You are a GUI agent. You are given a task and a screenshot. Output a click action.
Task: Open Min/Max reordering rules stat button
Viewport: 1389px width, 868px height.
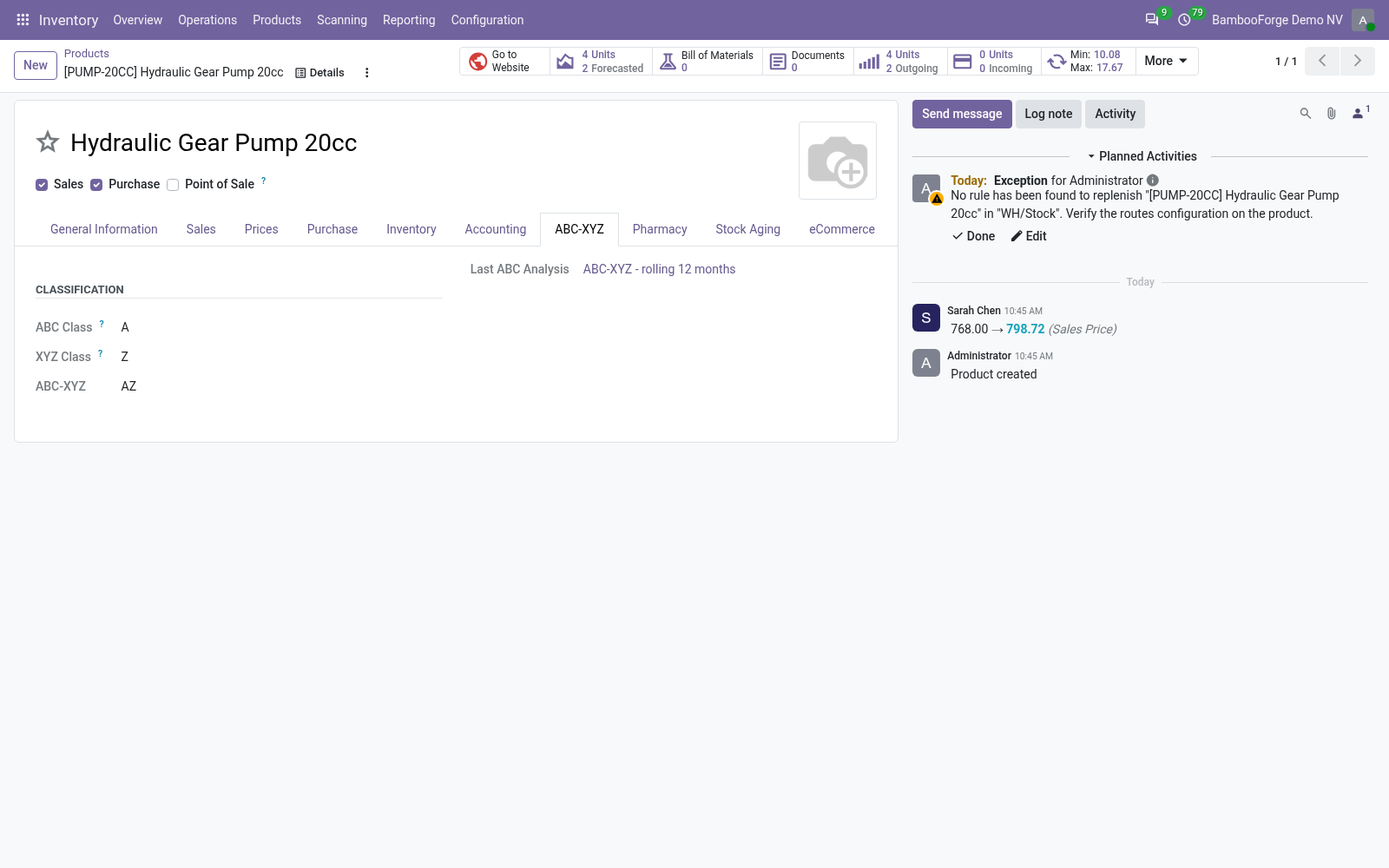(1089, 62)
